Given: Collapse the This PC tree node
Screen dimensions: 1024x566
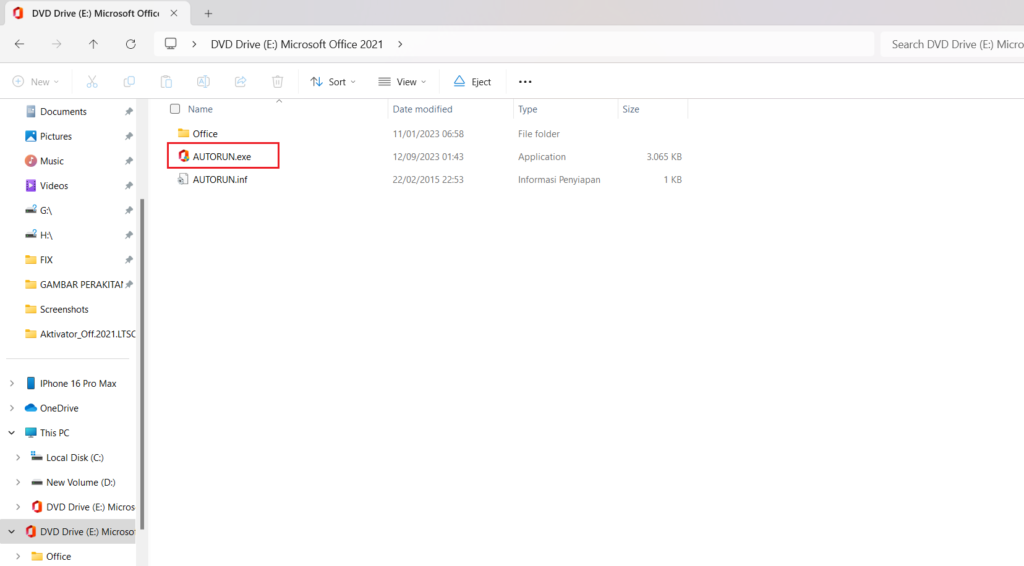Looking at the screenshot, I should click(x=12, y=433).
